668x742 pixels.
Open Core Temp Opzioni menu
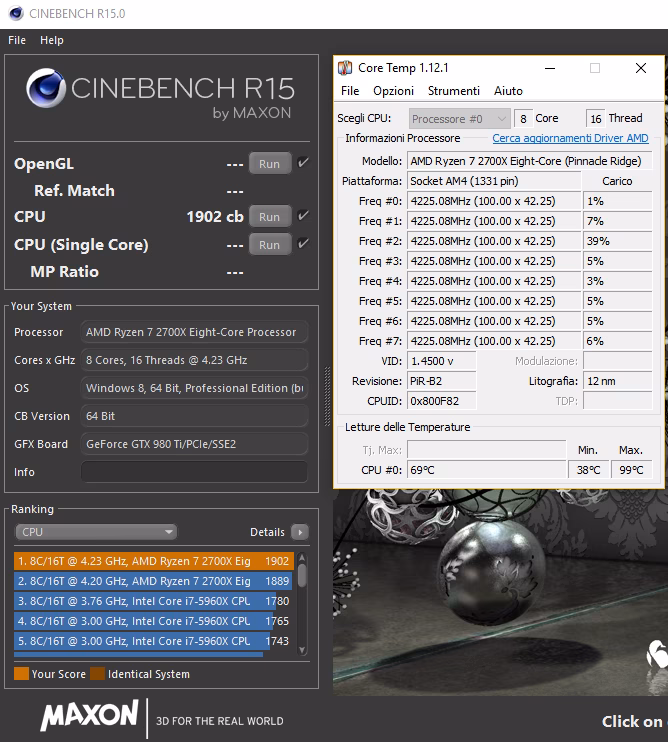393,91
